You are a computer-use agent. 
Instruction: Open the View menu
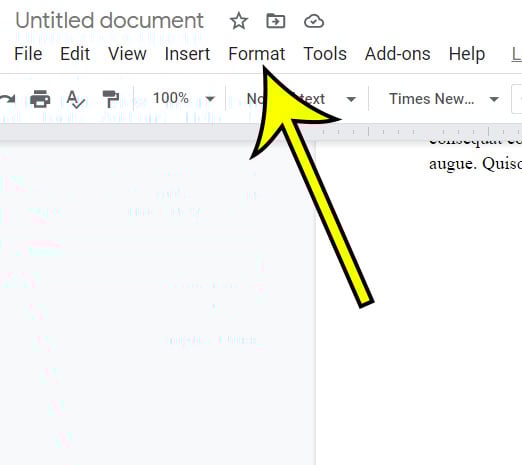coord(127,54)
